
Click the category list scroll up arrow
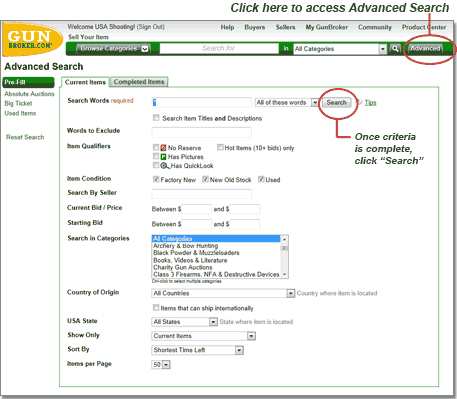(284, 239)
